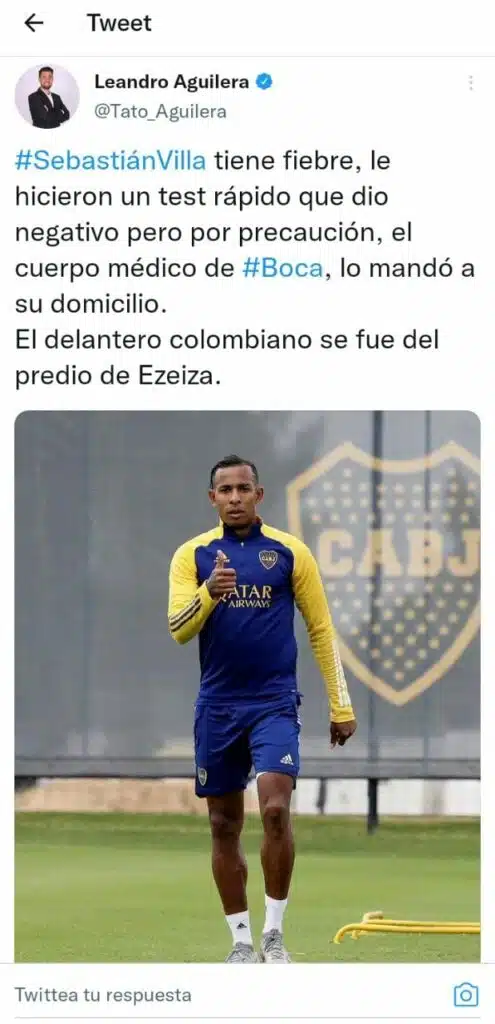
Task: Open the #SebastiánVilla hashtag
Action: (x=110, y=161)
